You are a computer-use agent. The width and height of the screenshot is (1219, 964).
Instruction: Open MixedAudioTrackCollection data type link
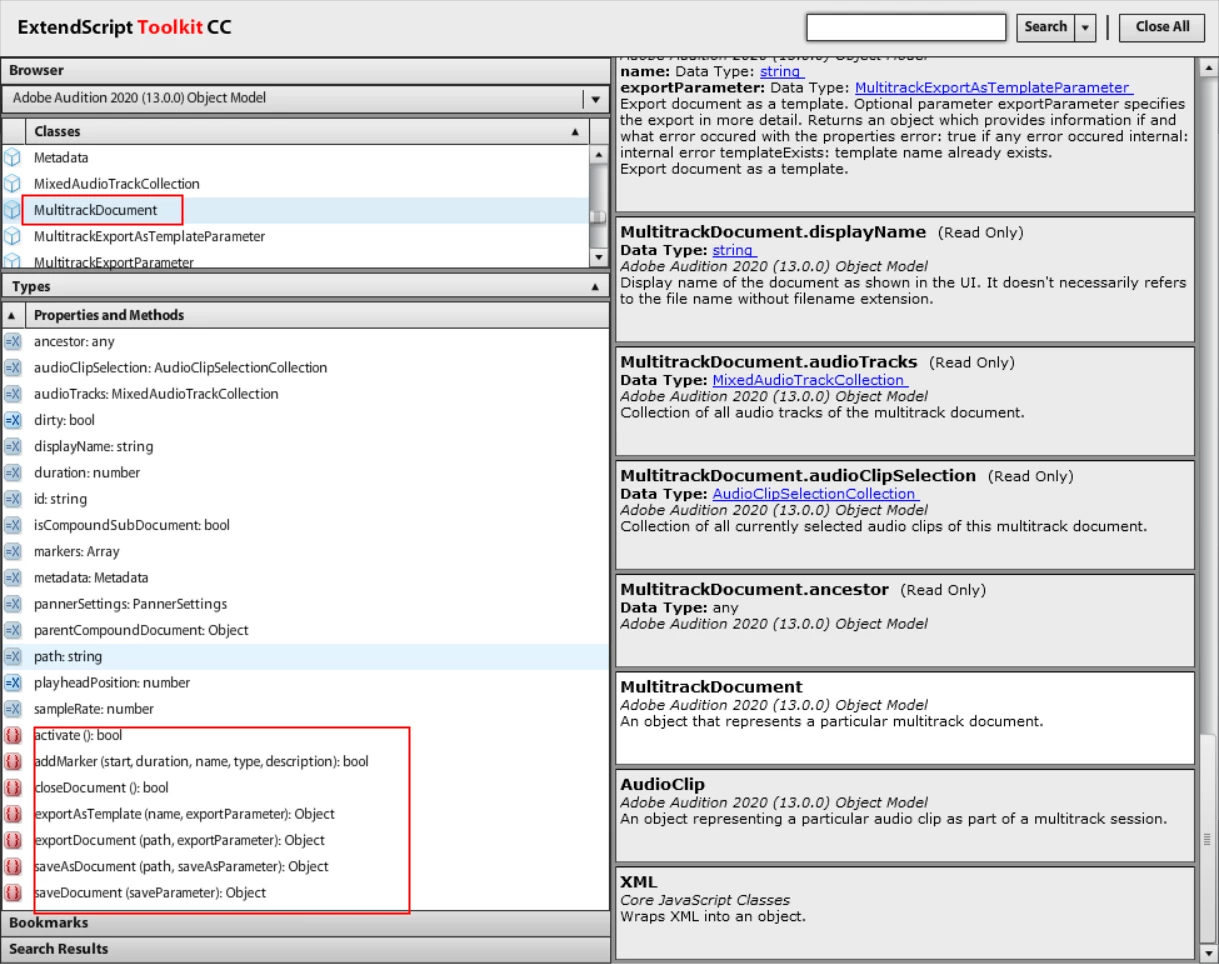click(809, 381)
